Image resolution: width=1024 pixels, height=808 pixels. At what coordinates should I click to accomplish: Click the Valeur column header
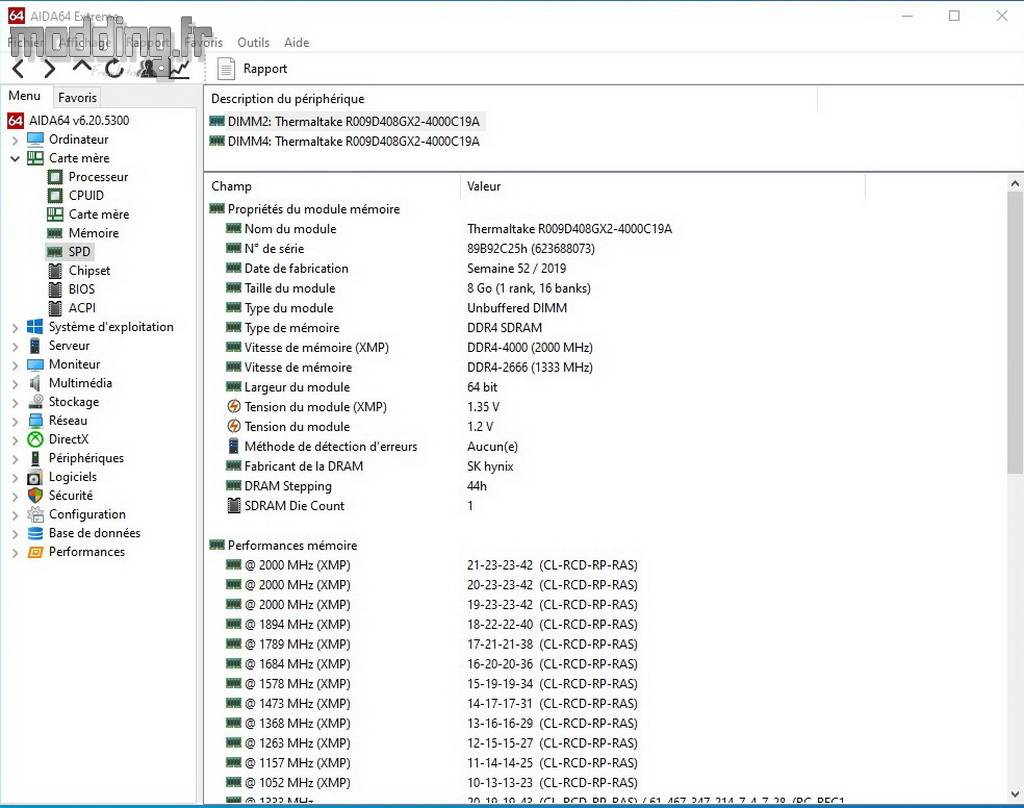pos(663,186)
